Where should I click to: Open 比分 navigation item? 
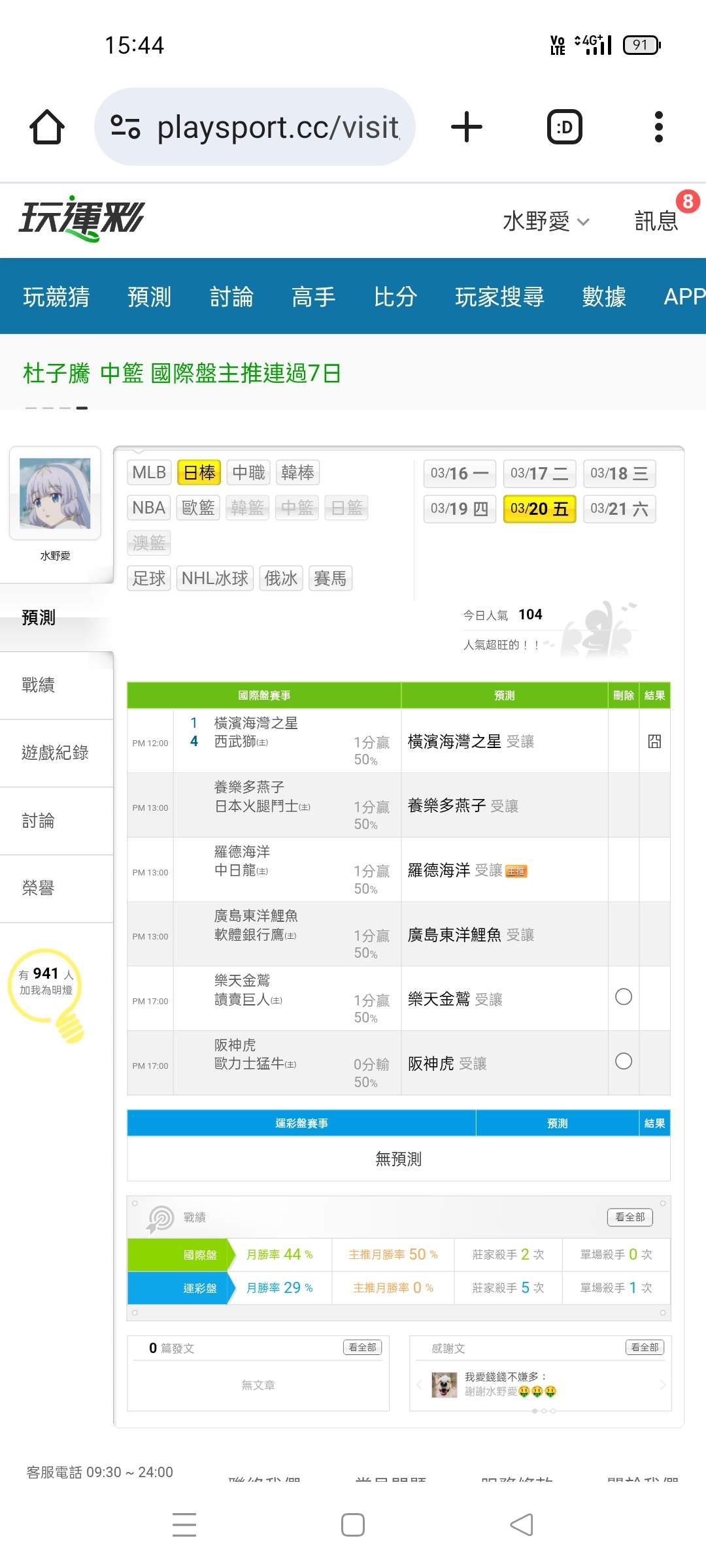click(x=395, y=297)
